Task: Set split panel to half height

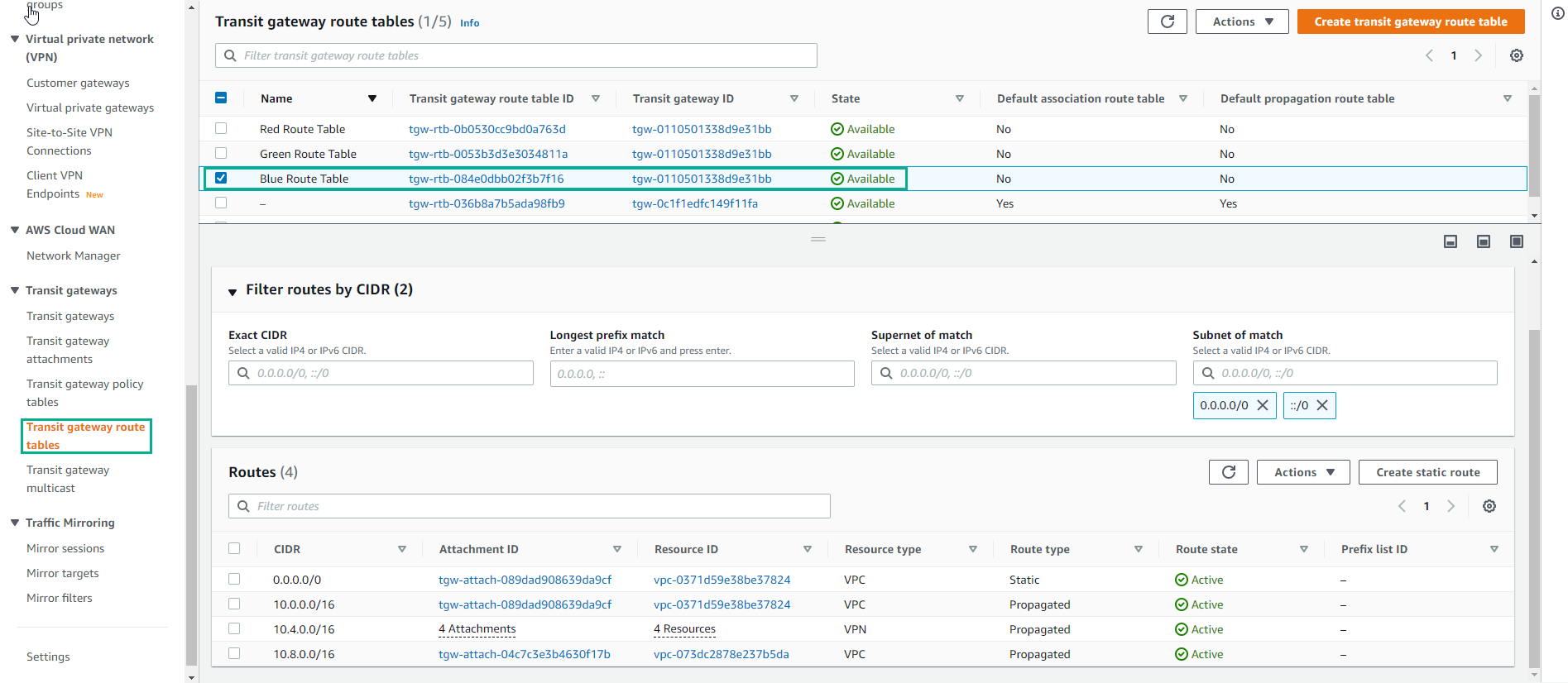Action: [x=1484, y=241]
